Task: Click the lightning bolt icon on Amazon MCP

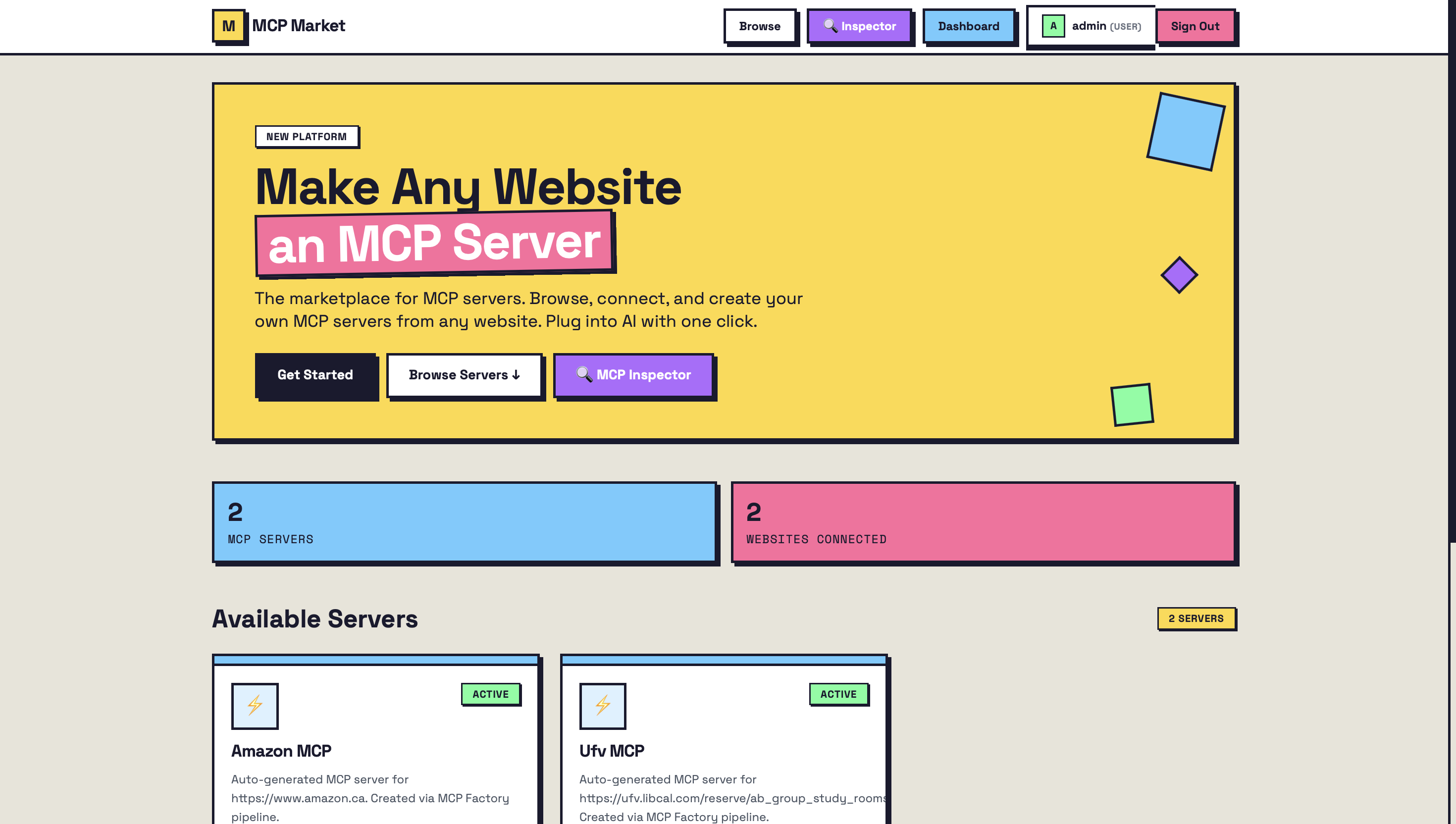Action: [255, 705]
